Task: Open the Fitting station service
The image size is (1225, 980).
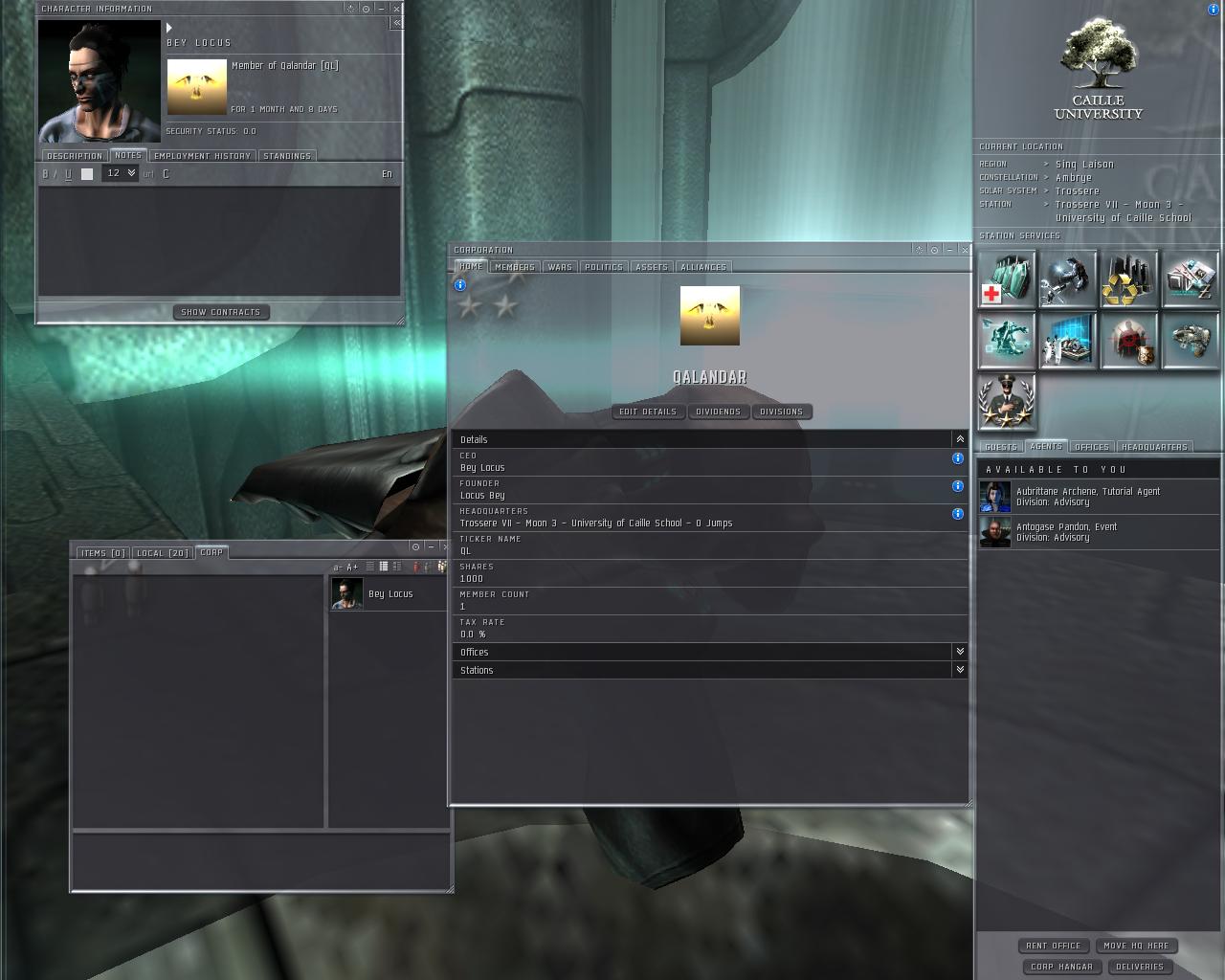Action: click(x=1007, y=341)
